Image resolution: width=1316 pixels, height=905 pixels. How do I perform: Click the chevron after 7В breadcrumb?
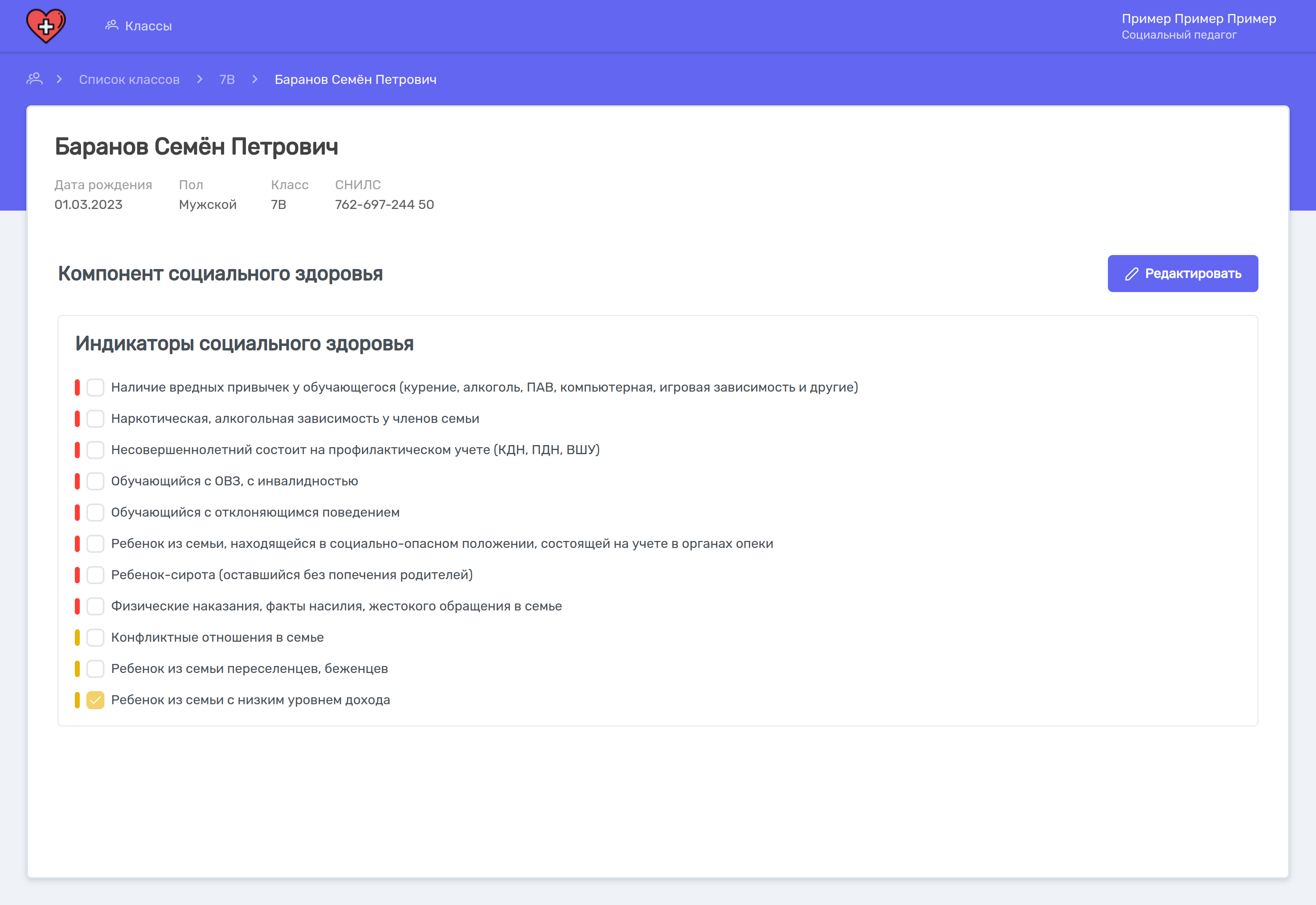pos(255,79)
